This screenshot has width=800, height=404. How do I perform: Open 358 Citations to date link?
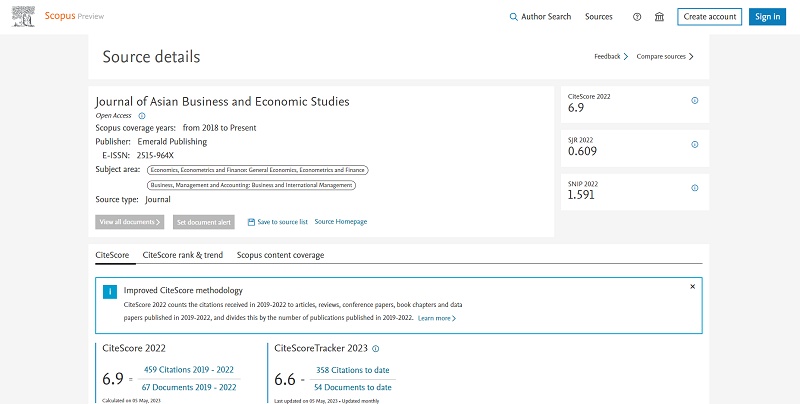[353, 370]
